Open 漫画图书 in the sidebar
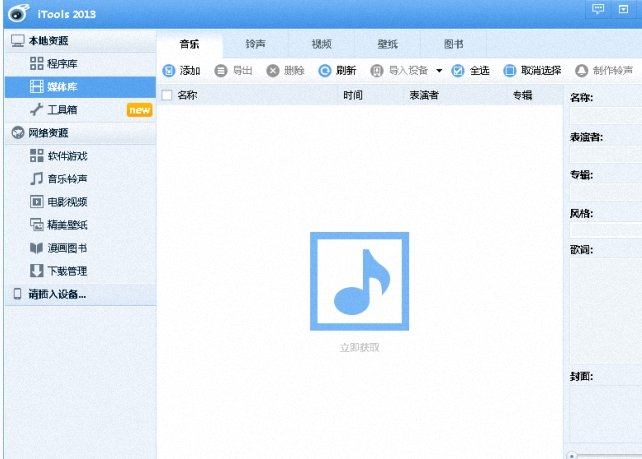This screenshot has width=642, height=459. 80,248
